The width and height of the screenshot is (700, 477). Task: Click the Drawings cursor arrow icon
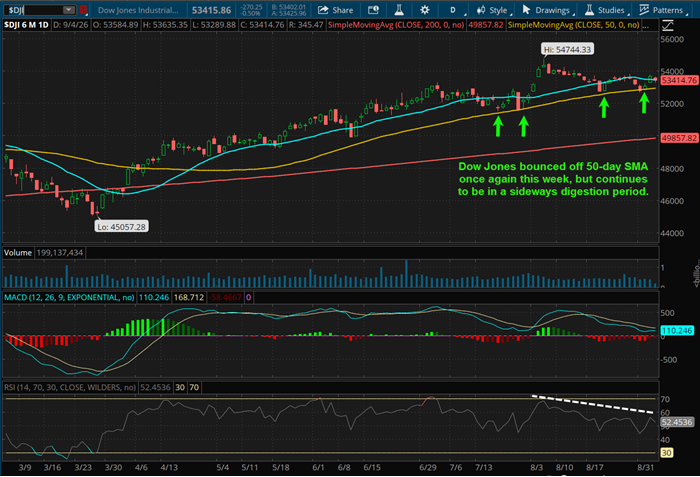coord(526,9)
